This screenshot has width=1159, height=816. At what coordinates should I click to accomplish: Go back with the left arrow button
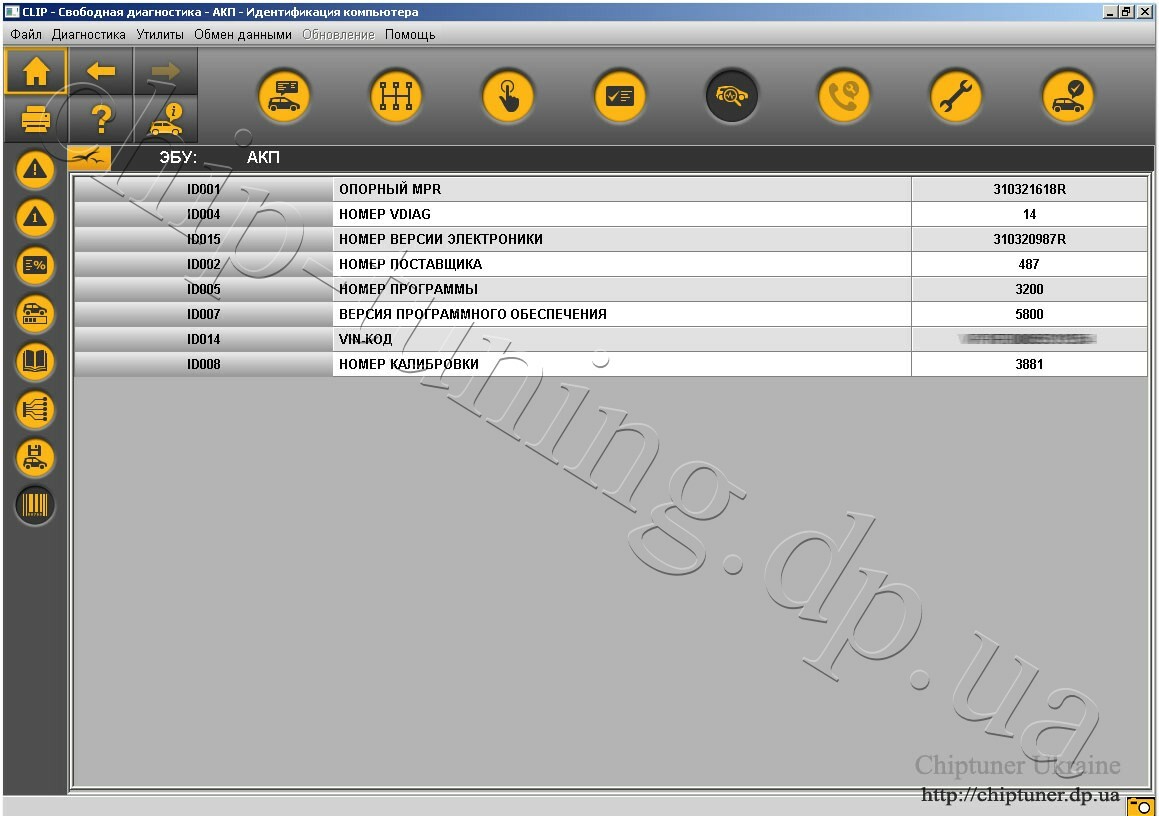coord(101,71)
